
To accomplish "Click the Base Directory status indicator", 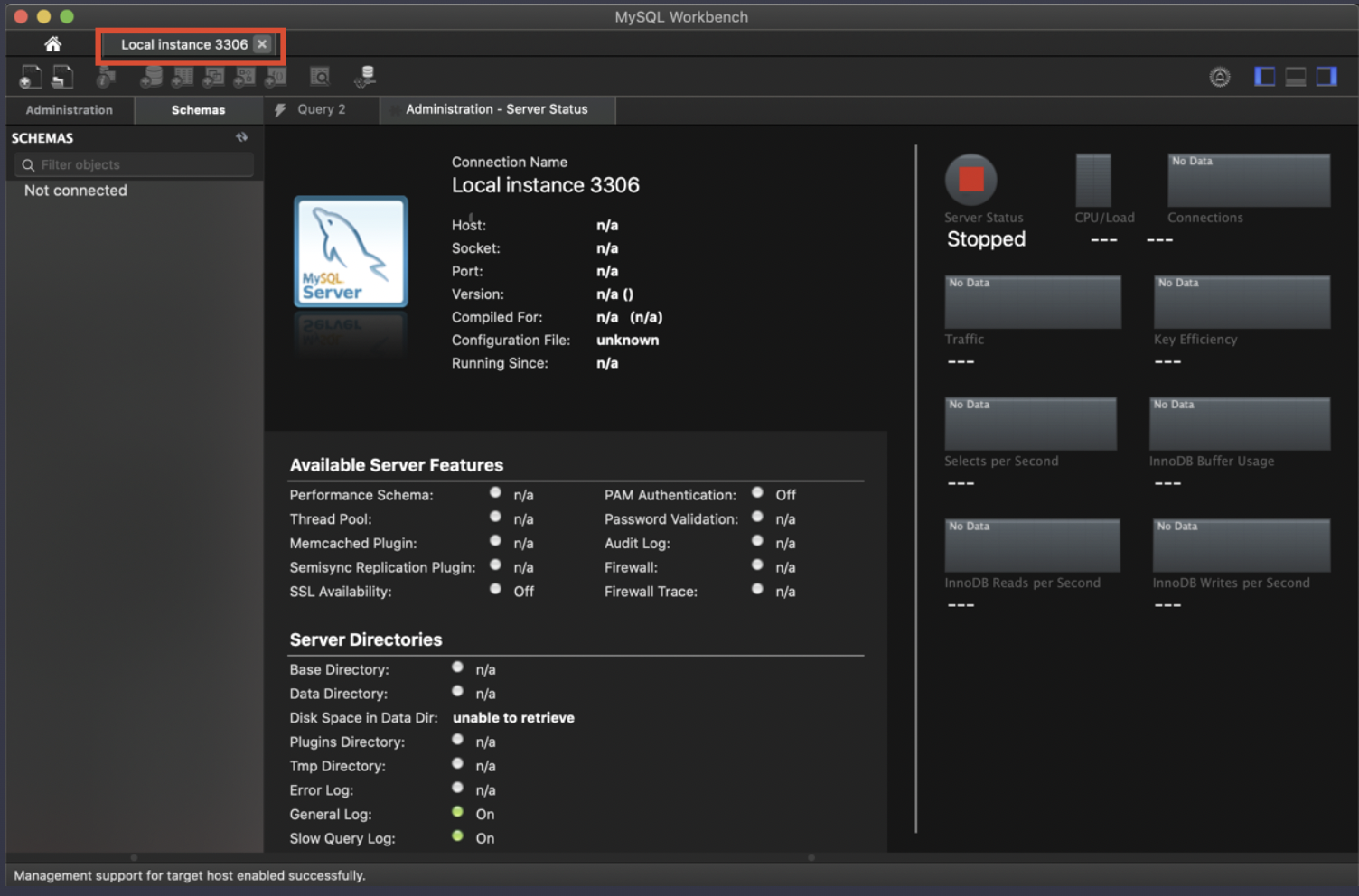I will (x=457, y=667).
